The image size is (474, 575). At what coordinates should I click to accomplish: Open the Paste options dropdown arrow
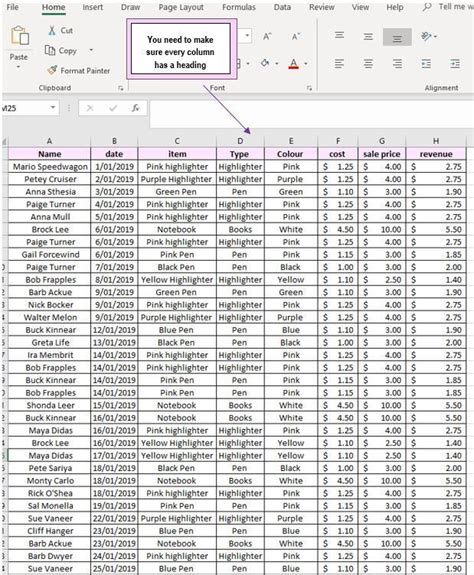[18, 67]
